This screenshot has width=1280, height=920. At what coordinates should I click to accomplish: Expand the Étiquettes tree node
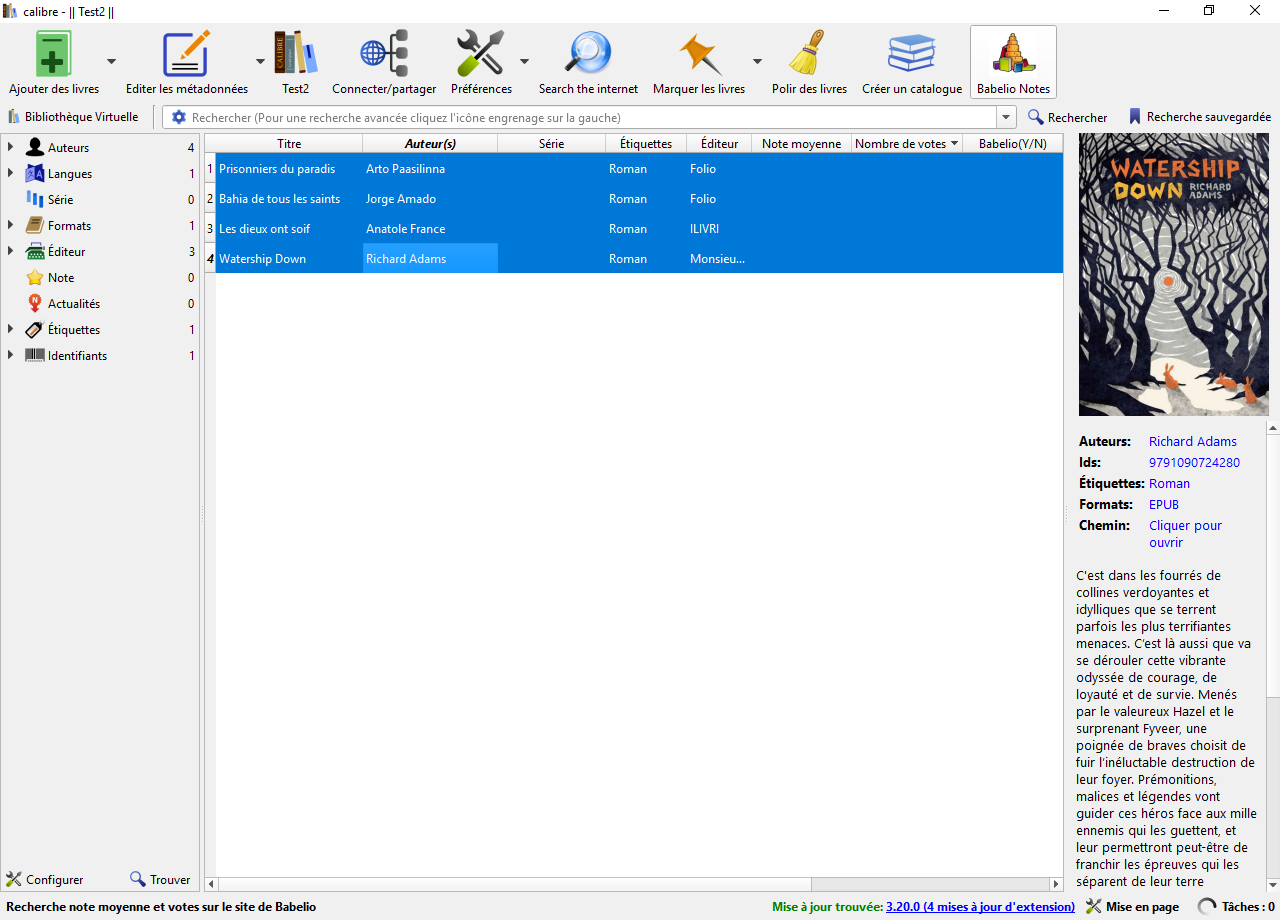click(10, 330)
